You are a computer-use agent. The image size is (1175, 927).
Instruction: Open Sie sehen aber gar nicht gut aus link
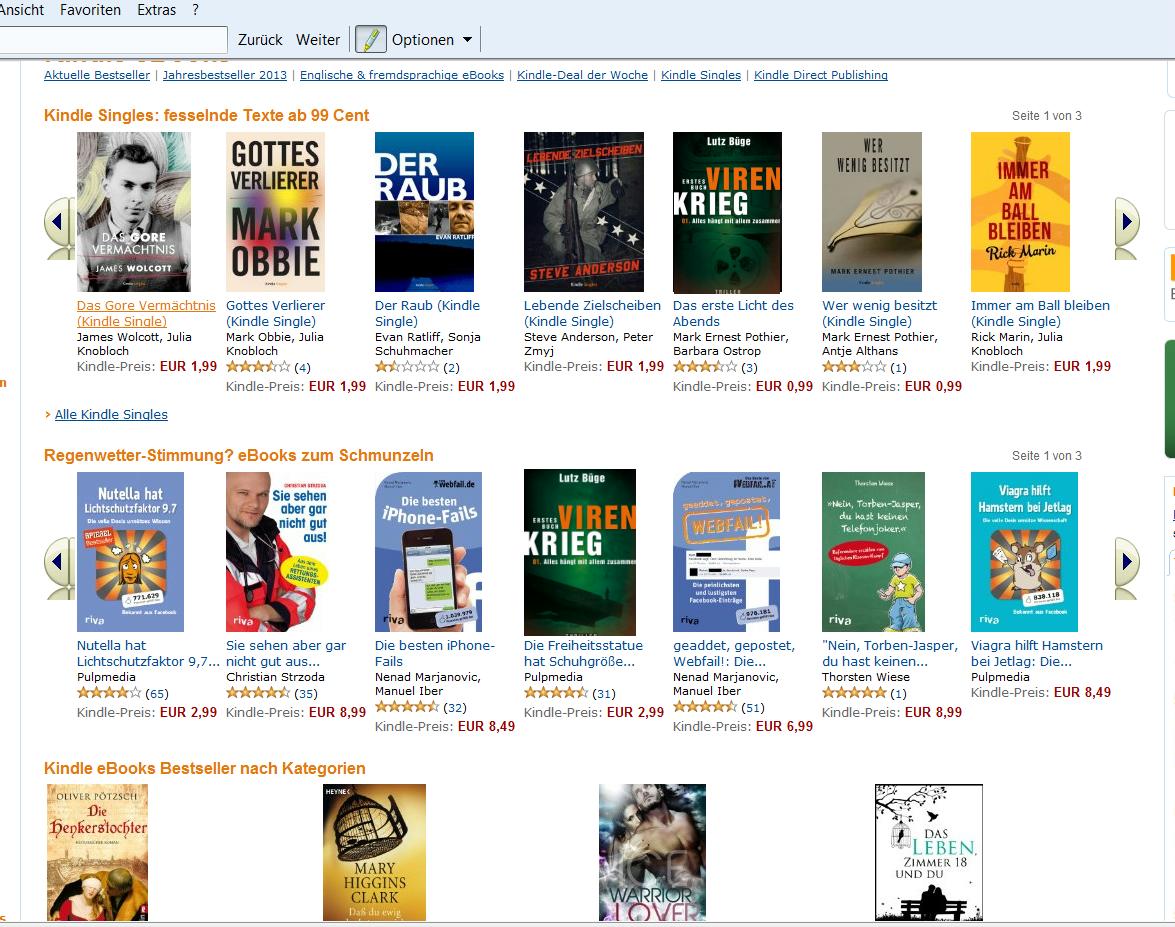(286, 653)
